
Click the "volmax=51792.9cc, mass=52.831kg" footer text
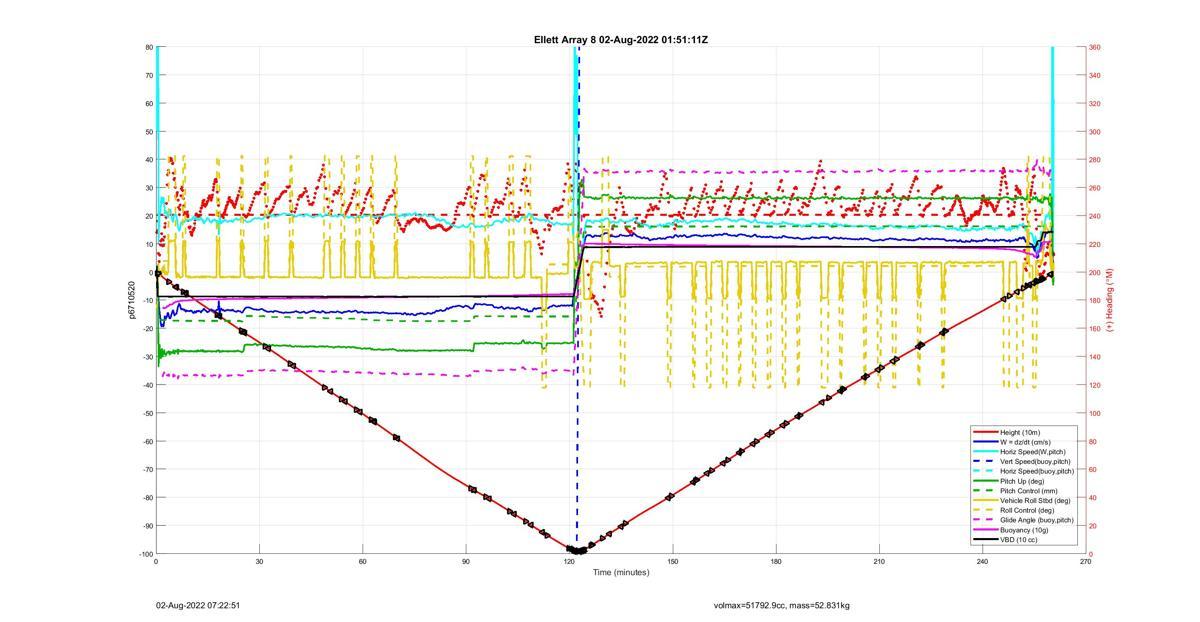[x=782, y=606]
